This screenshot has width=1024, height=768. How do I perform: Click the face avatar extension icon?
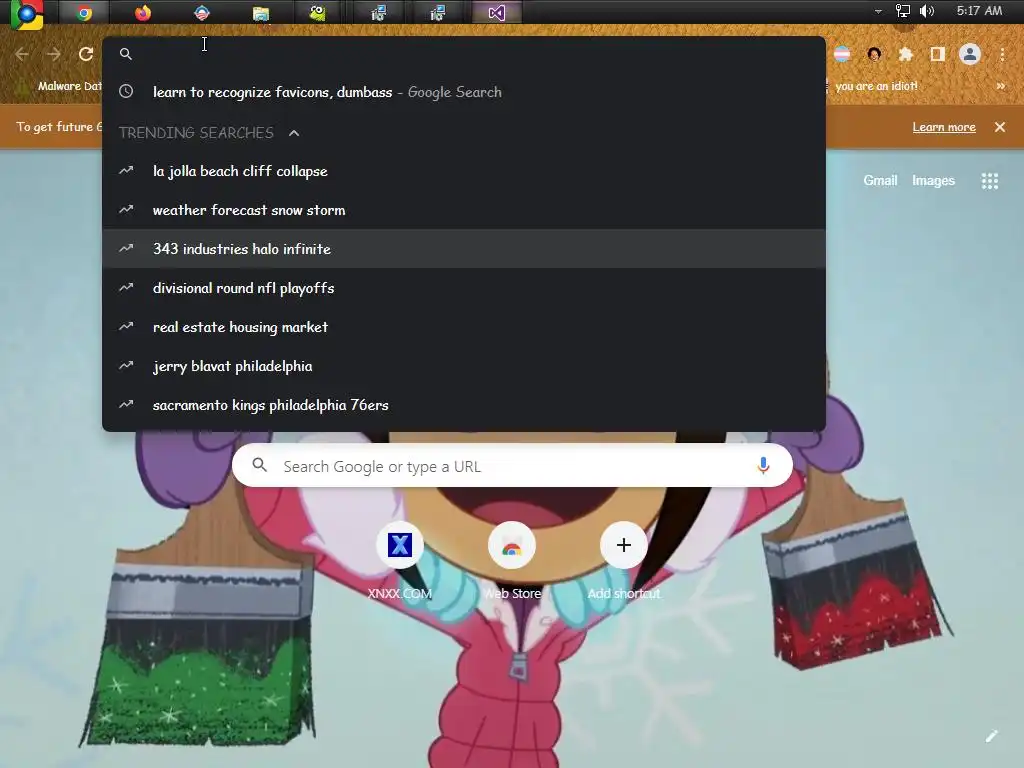click(x=874, y=54)
